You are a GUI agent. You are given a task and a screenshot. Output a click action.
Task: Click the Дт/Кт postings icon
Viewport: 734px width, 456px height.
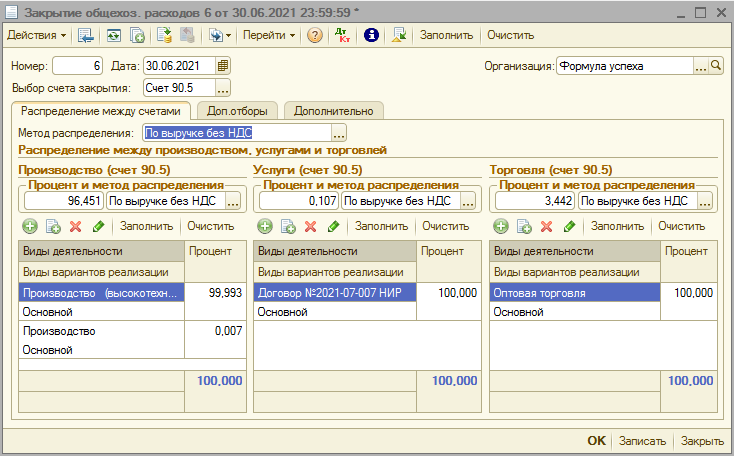tap(343, 35)
